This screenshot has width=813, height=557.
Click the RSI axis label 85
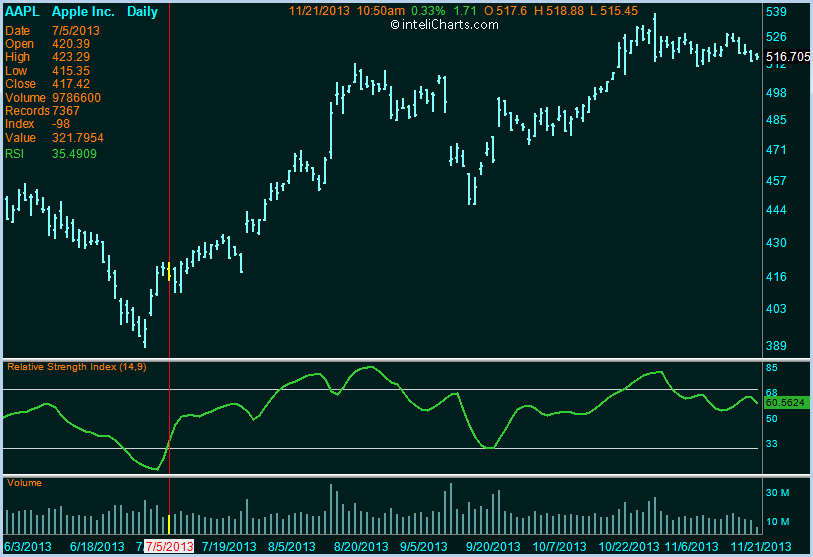coord(772,368)
